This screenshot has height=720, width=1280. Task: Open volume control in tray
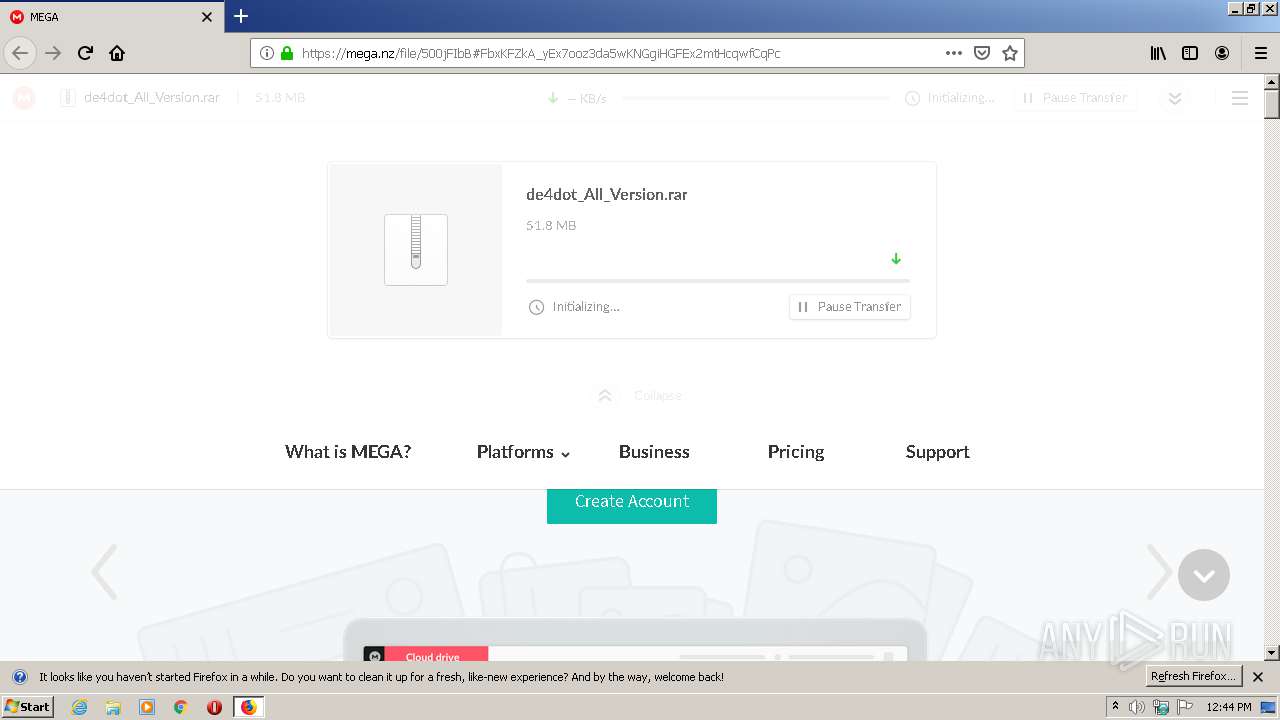click(x=1137, y=707)
